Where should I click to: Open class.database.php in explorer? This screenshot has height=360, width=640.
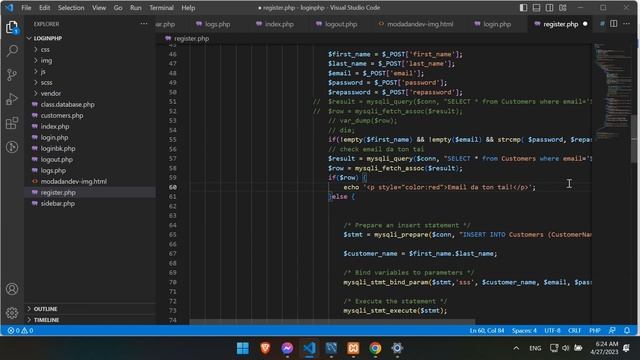click(67, 104)
